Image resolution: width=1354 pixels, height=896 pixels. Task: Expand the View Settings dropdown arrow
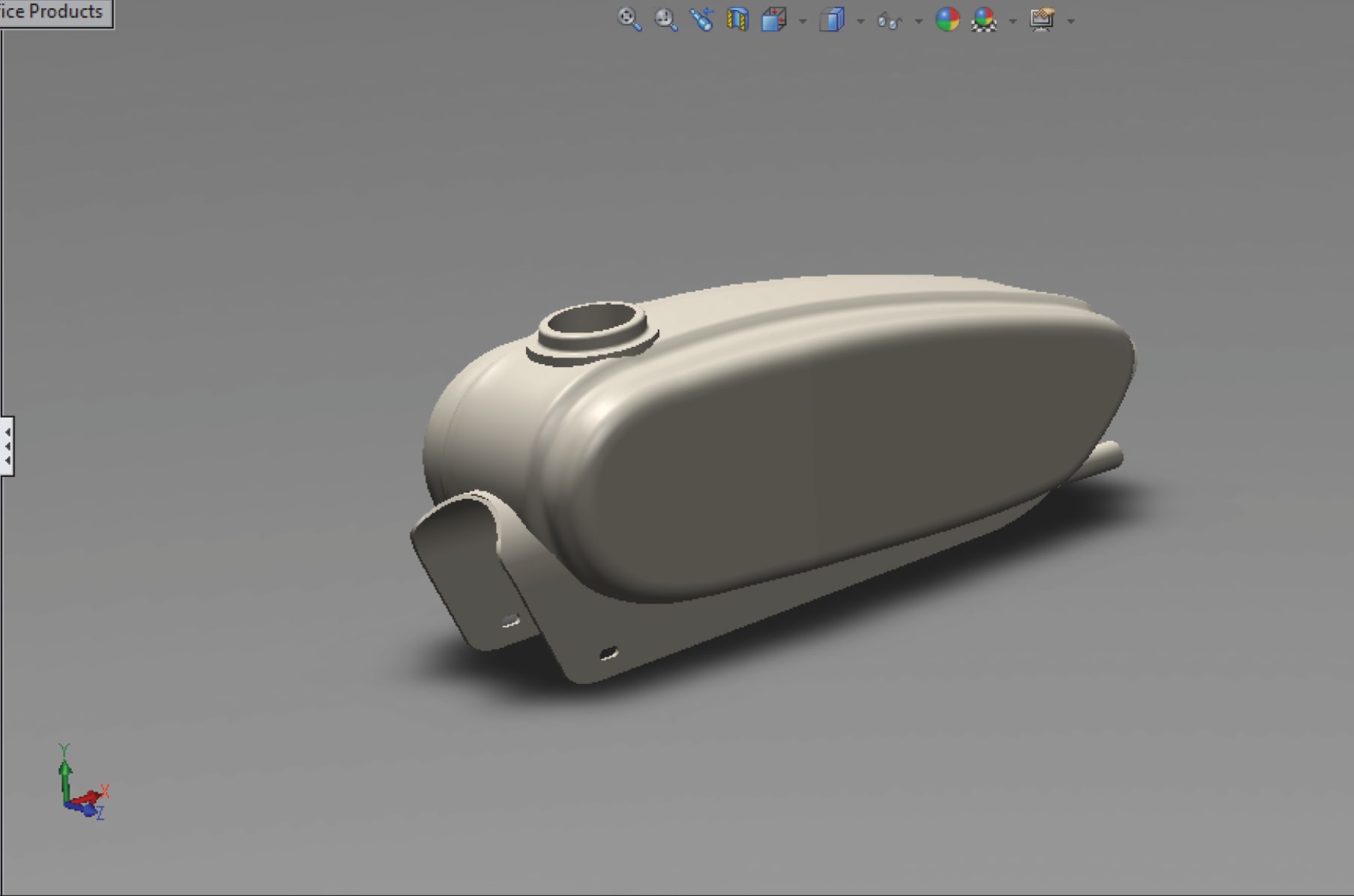click(1070, 21)
